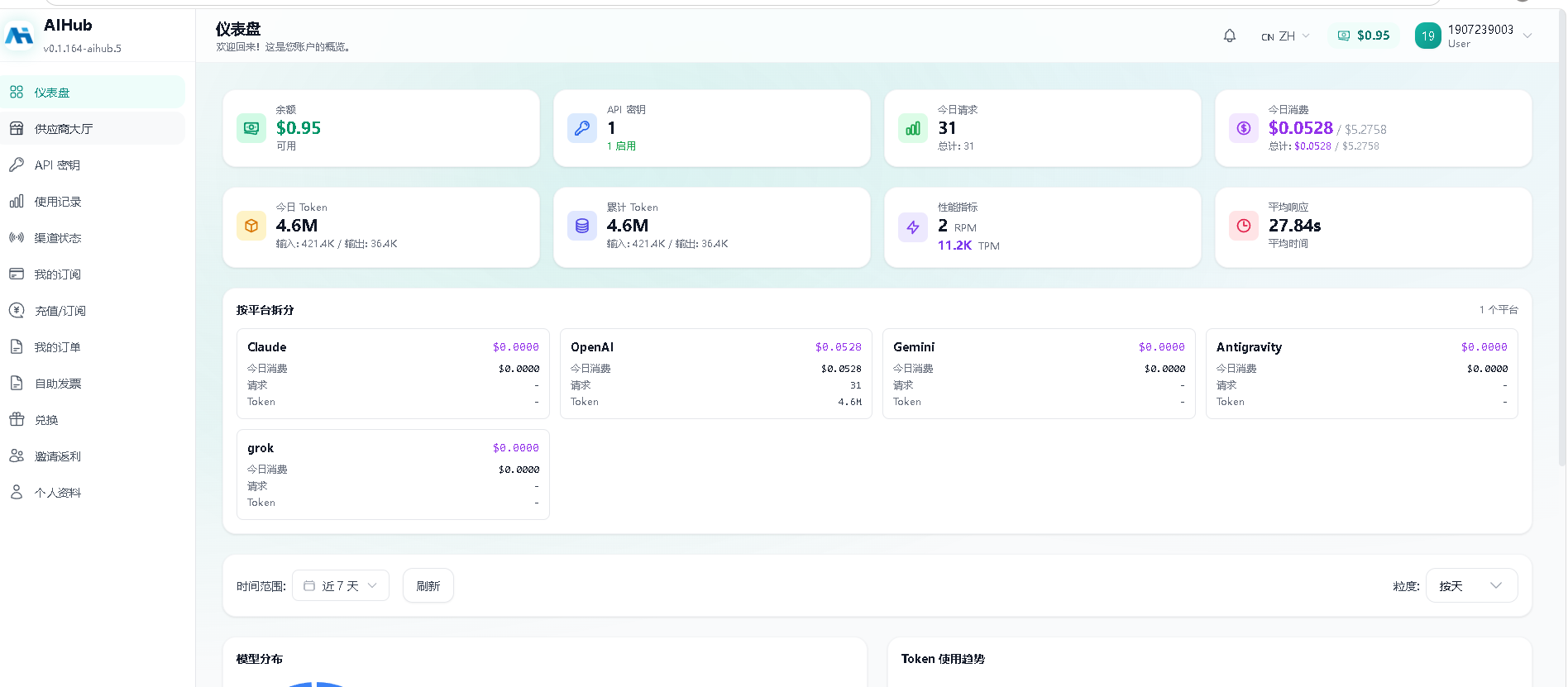Click the balance wallet icon in header
The width and height of the screenshot is (1568, 687).
[x=1343, y=36]
